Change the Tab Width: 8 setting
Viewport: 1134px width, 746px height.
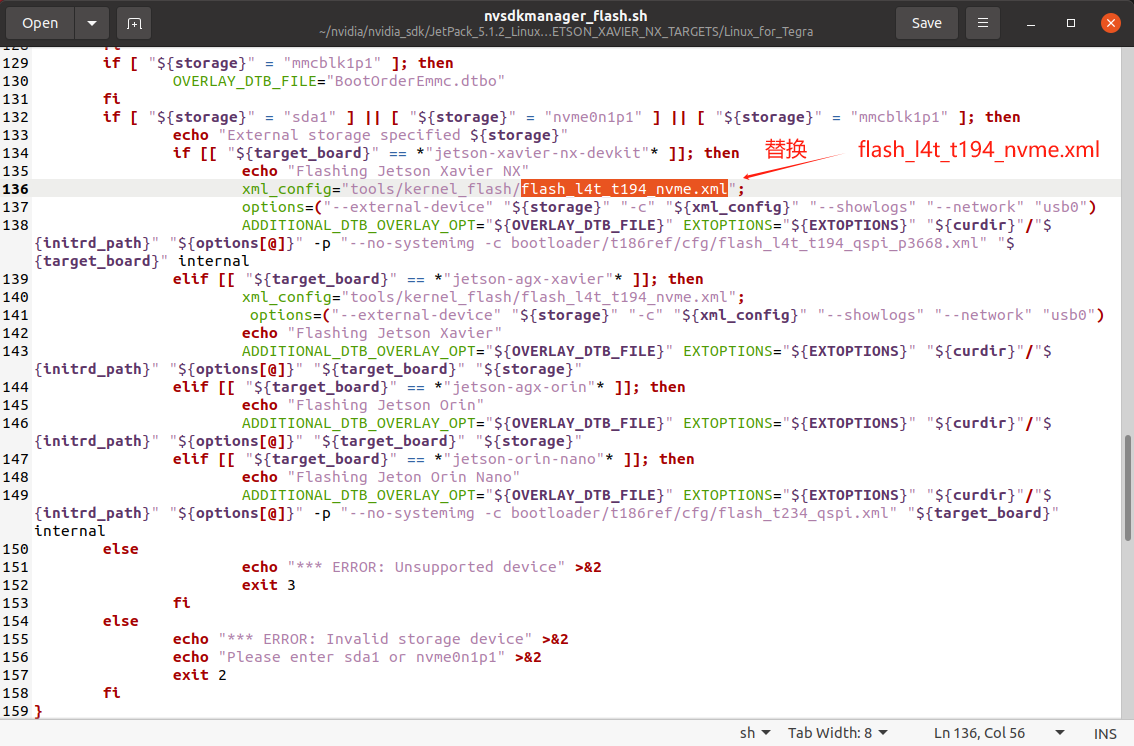837,733
